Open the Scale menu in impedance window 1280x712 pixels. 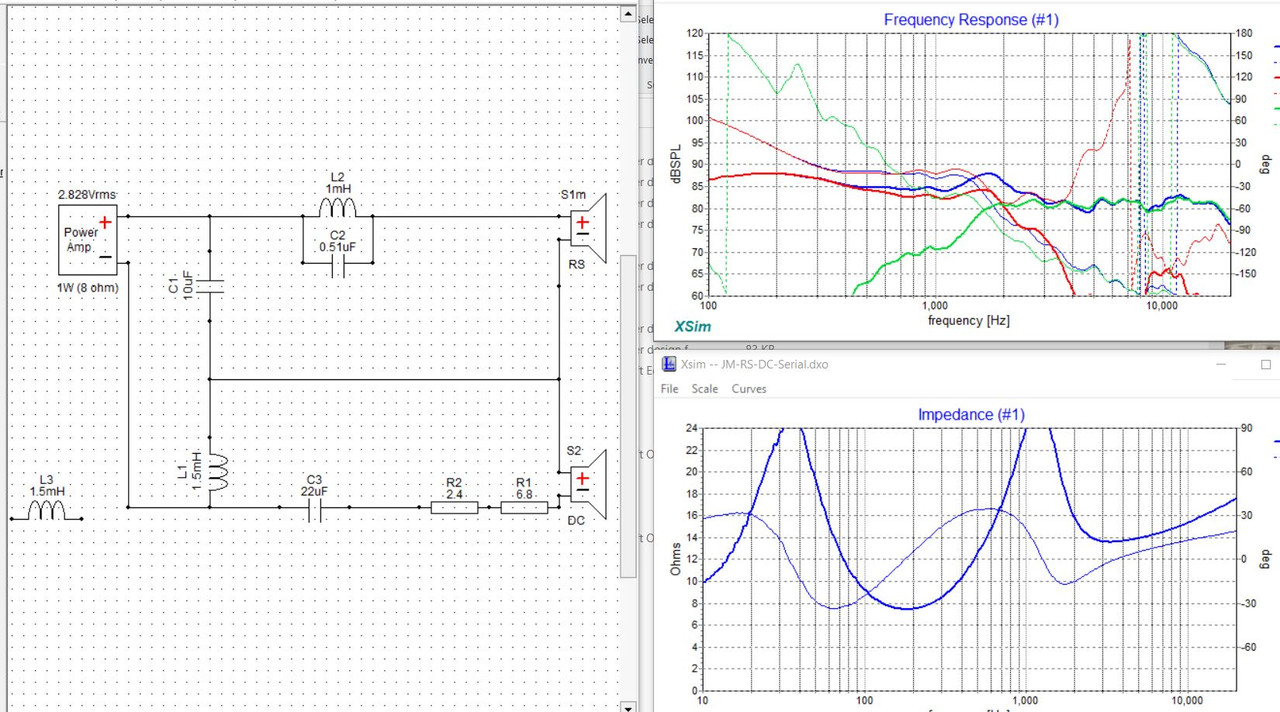pos(704,389)
